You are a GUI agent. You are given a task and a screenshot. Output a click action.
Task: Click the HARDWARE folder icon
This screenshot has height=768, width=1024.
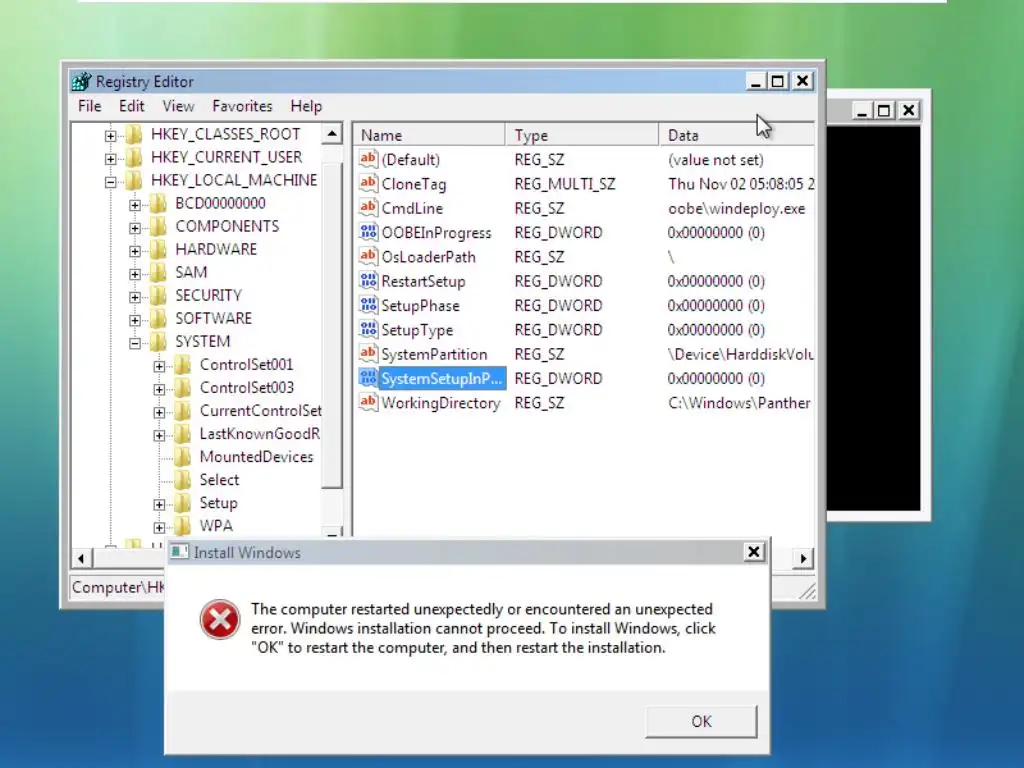pyautogui.click(x=158, y=249)
